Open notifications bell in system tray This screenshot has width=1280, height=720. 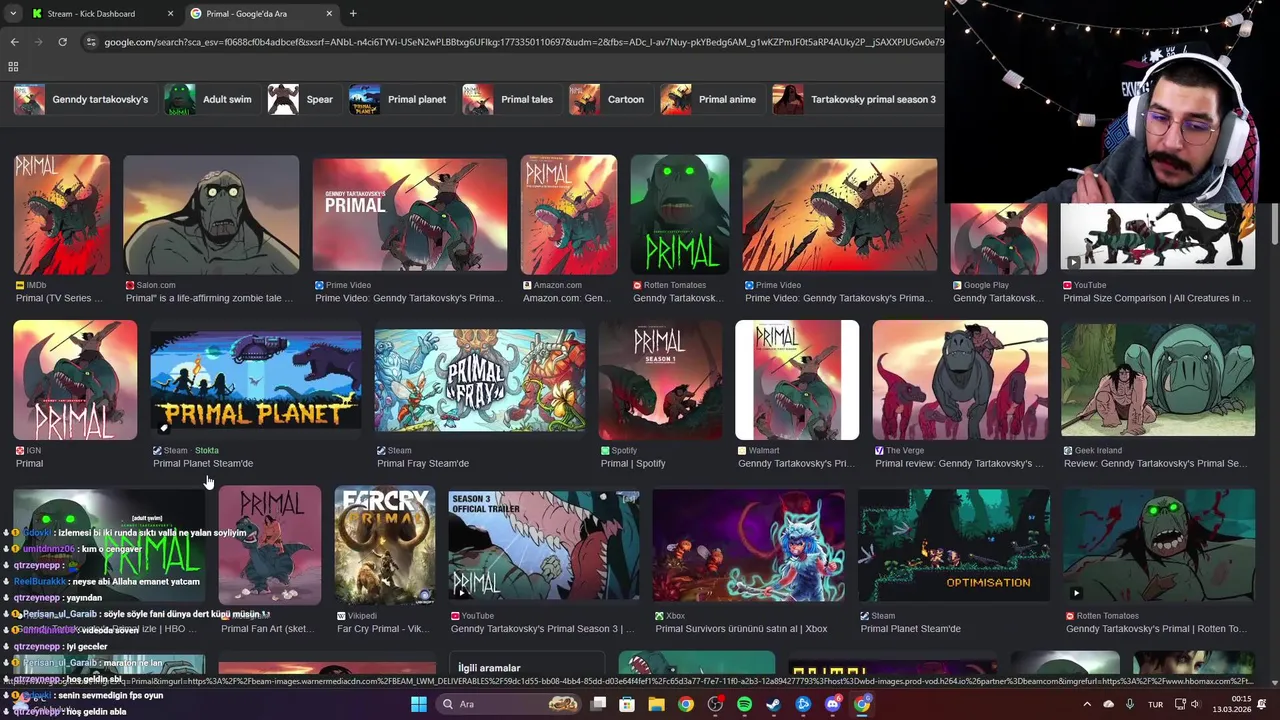tap(1262, 704)
